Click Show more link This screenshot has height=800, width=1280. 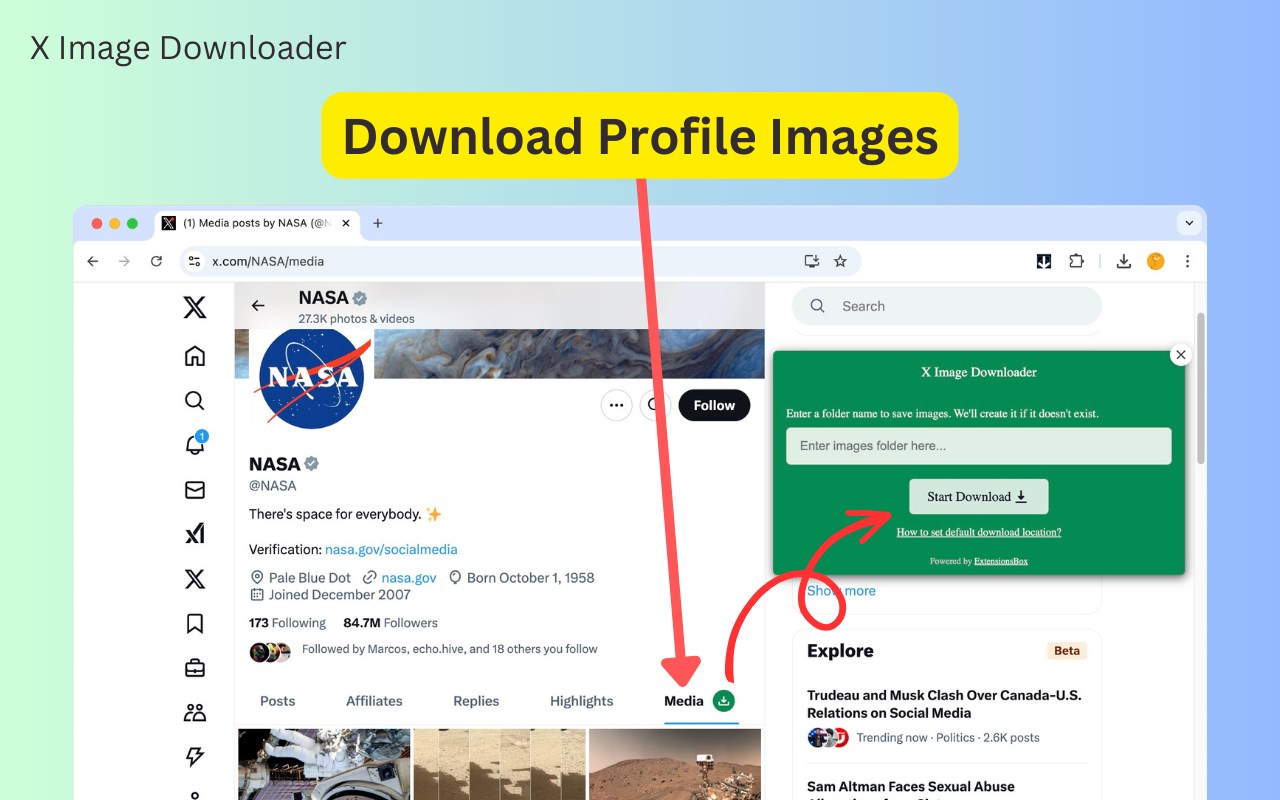[841, 590]
